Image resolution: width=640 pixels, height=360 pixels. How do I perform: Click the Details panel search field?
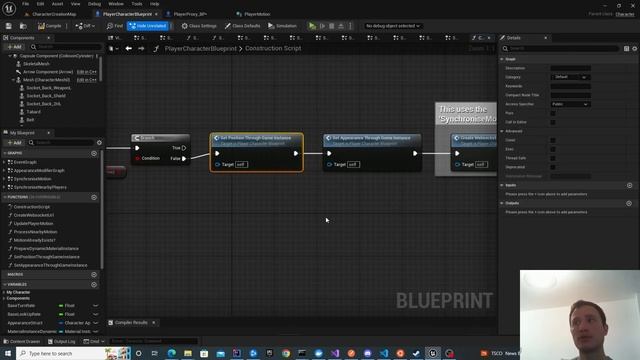560,49
